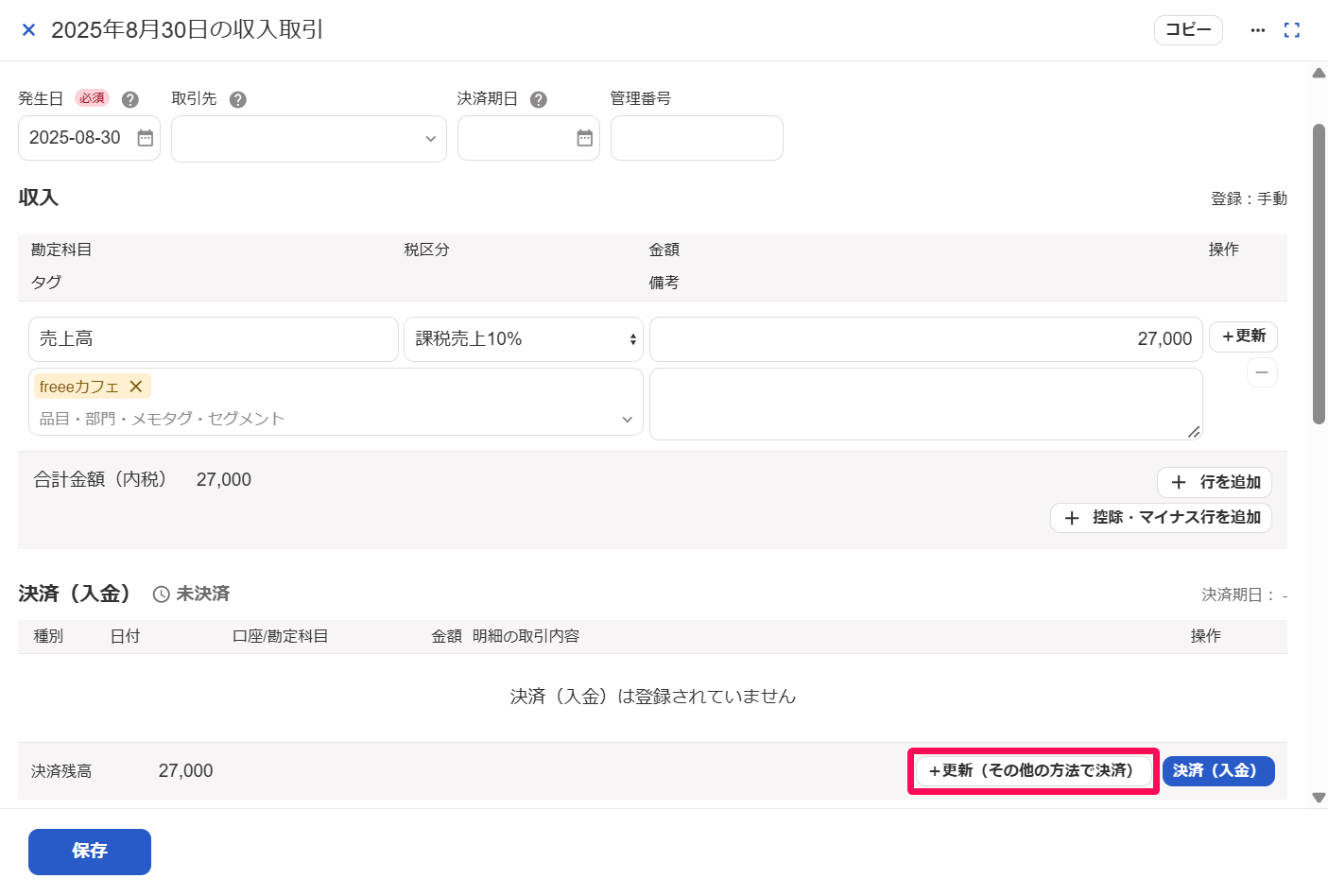Viewport: 1328px width, 896px height.
Task: Show help for 発生日 field
Action: [x=130, y=99]
